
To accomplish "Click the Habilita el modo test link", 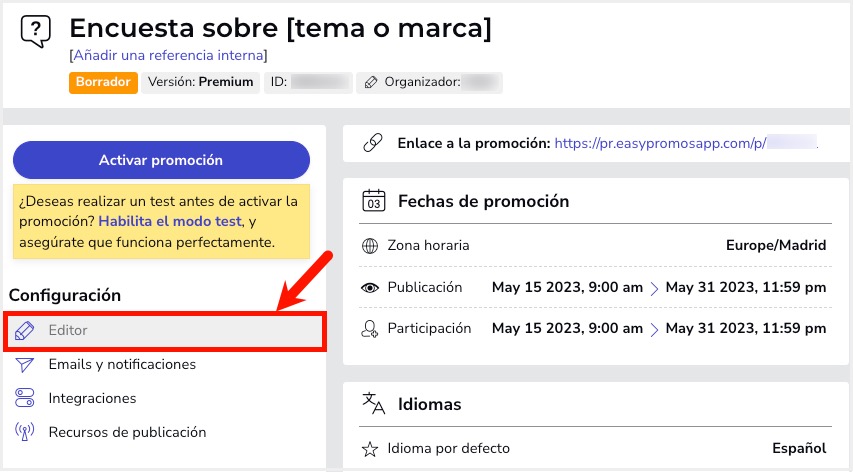I will tap(170, 221).
